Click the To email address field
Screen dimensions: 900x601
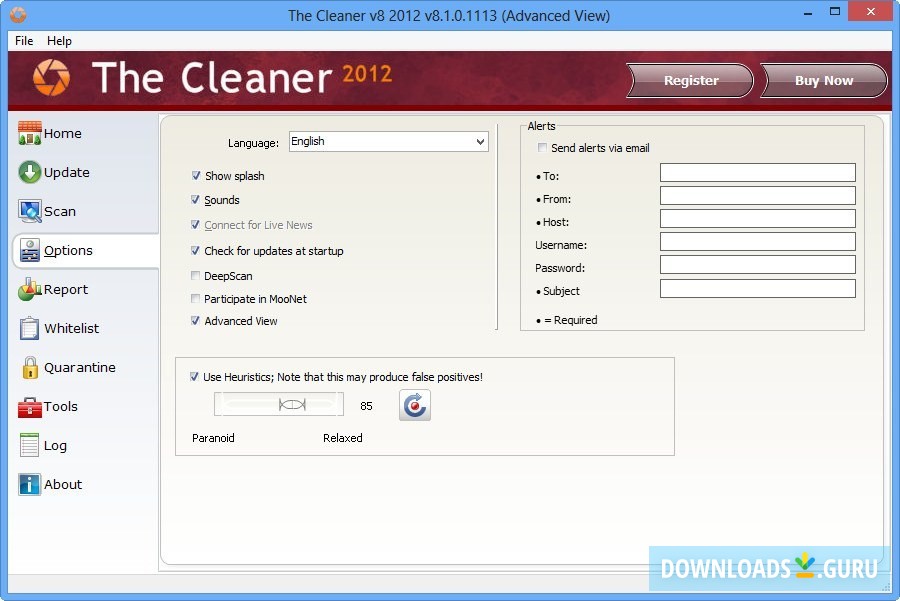[757, 171]
